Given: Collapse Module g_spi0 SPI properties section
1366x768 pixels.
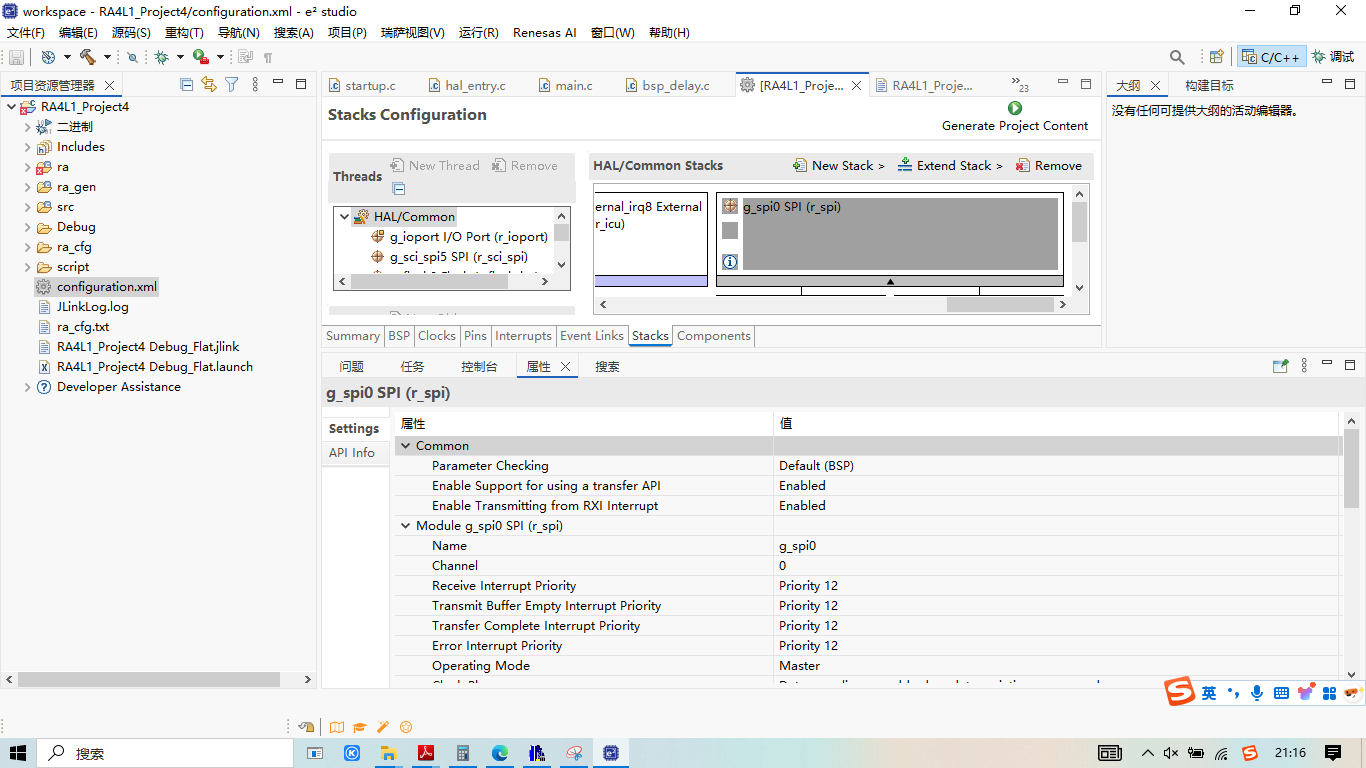Looking at the screenshot, I should click(x=406, y=526).
